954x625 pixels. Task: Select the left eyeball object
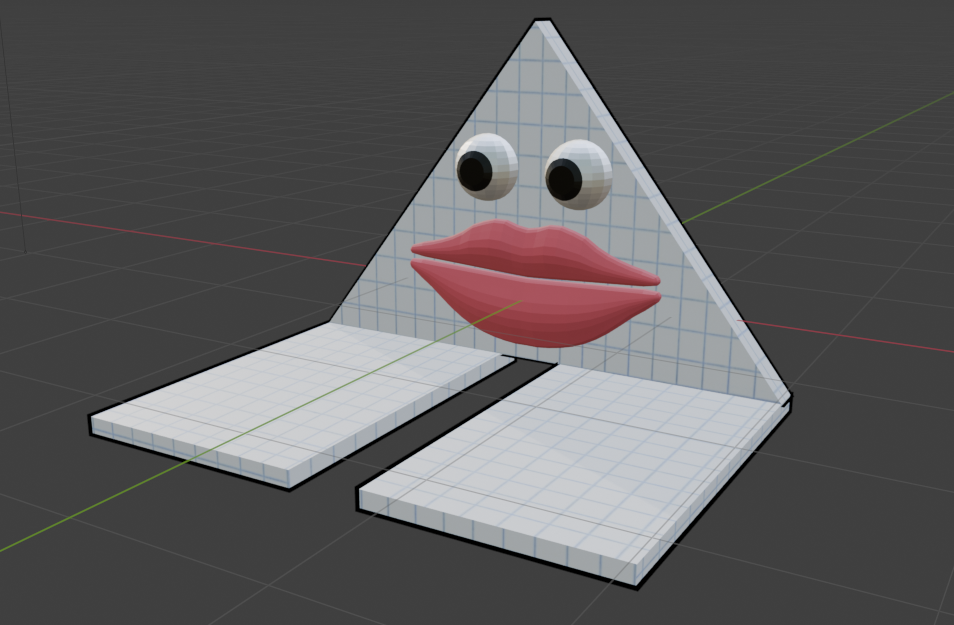tap(487, 167)
